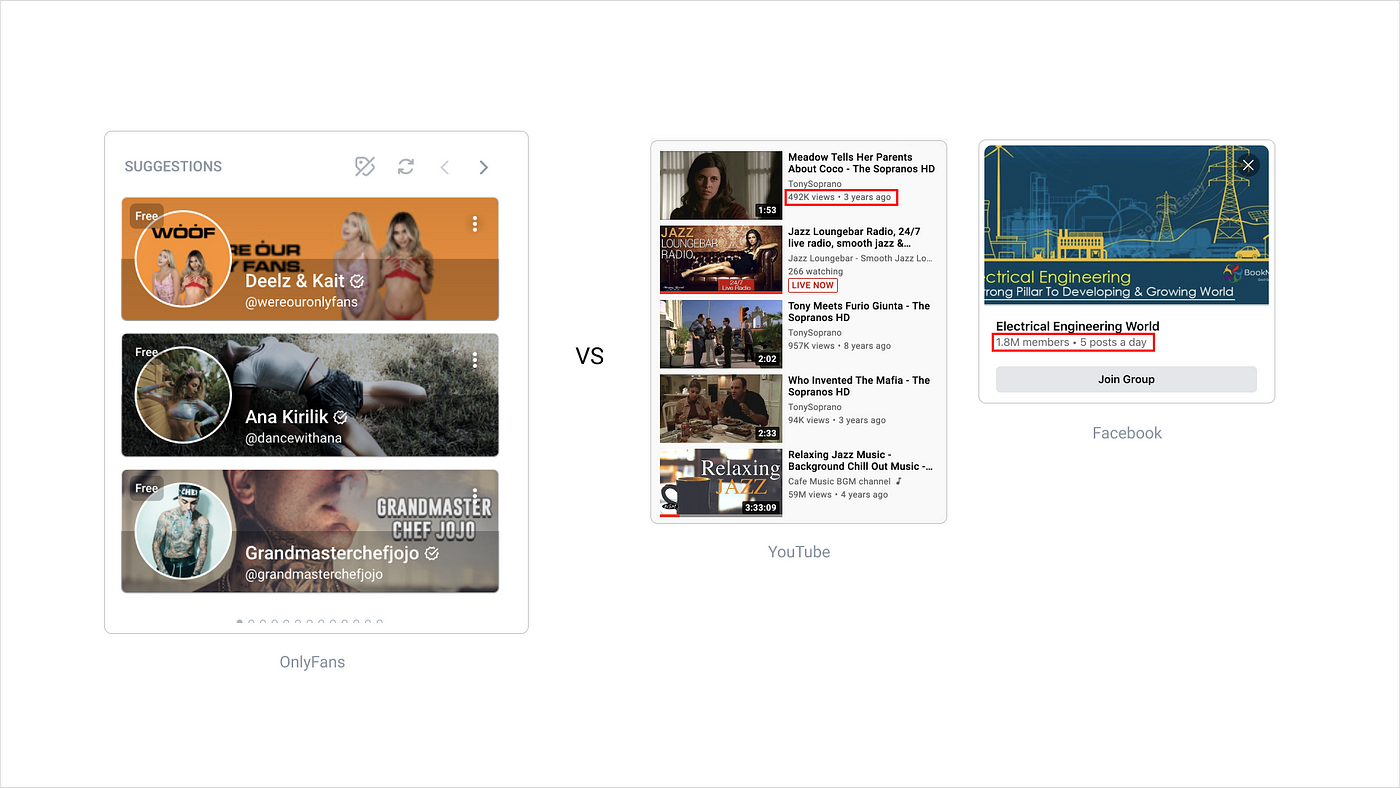Click the Join Group button

[x=1126, y=379]
